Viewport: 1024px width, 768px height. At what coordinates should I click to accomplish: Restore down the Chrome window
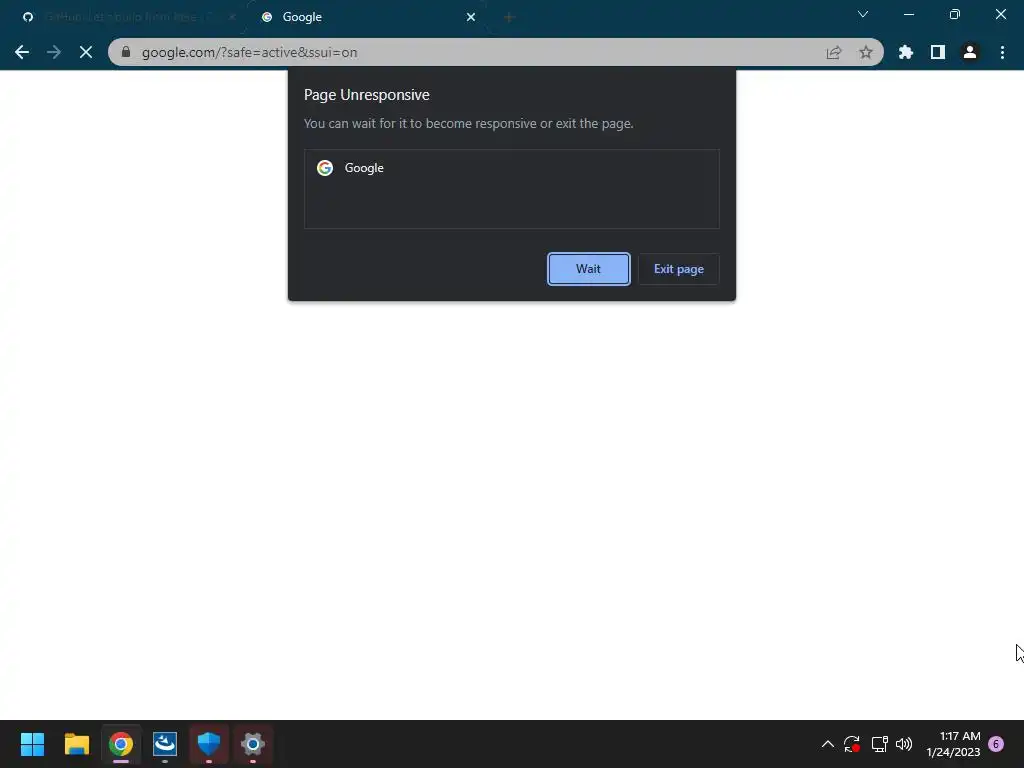955,14
